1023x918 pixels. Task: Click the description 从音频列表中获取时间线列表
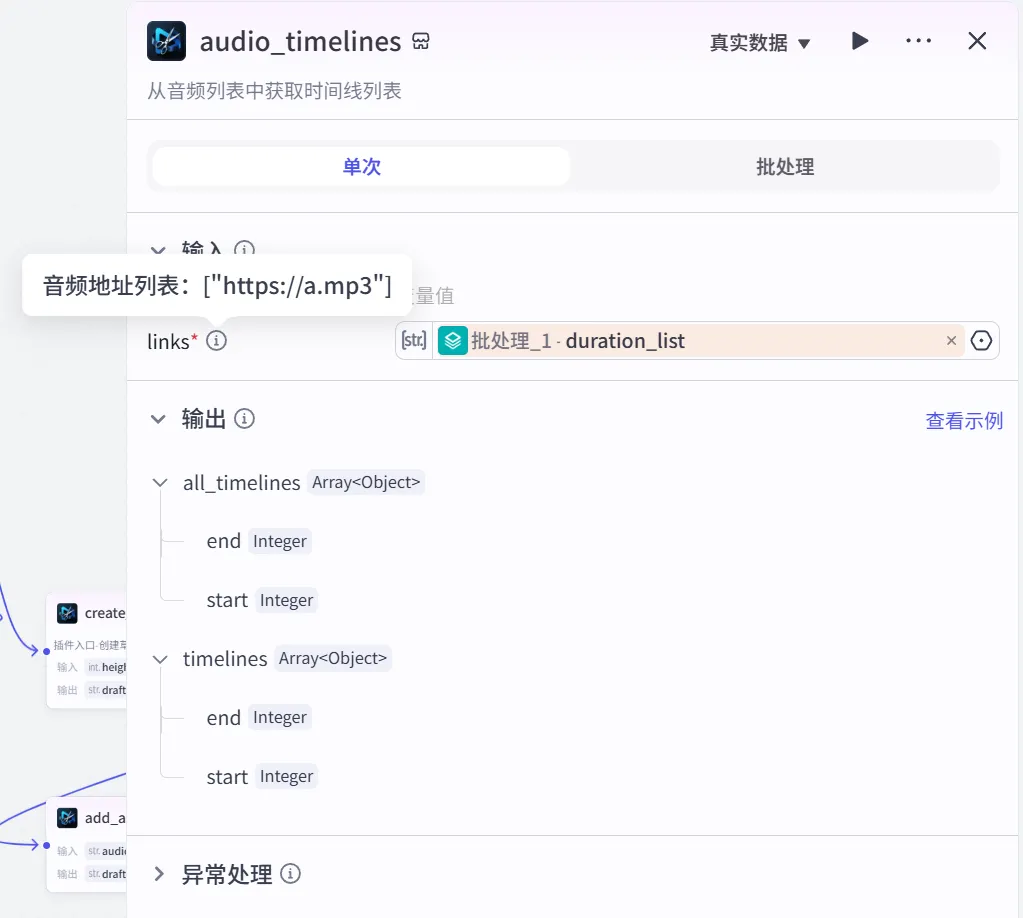click(274, 91)
